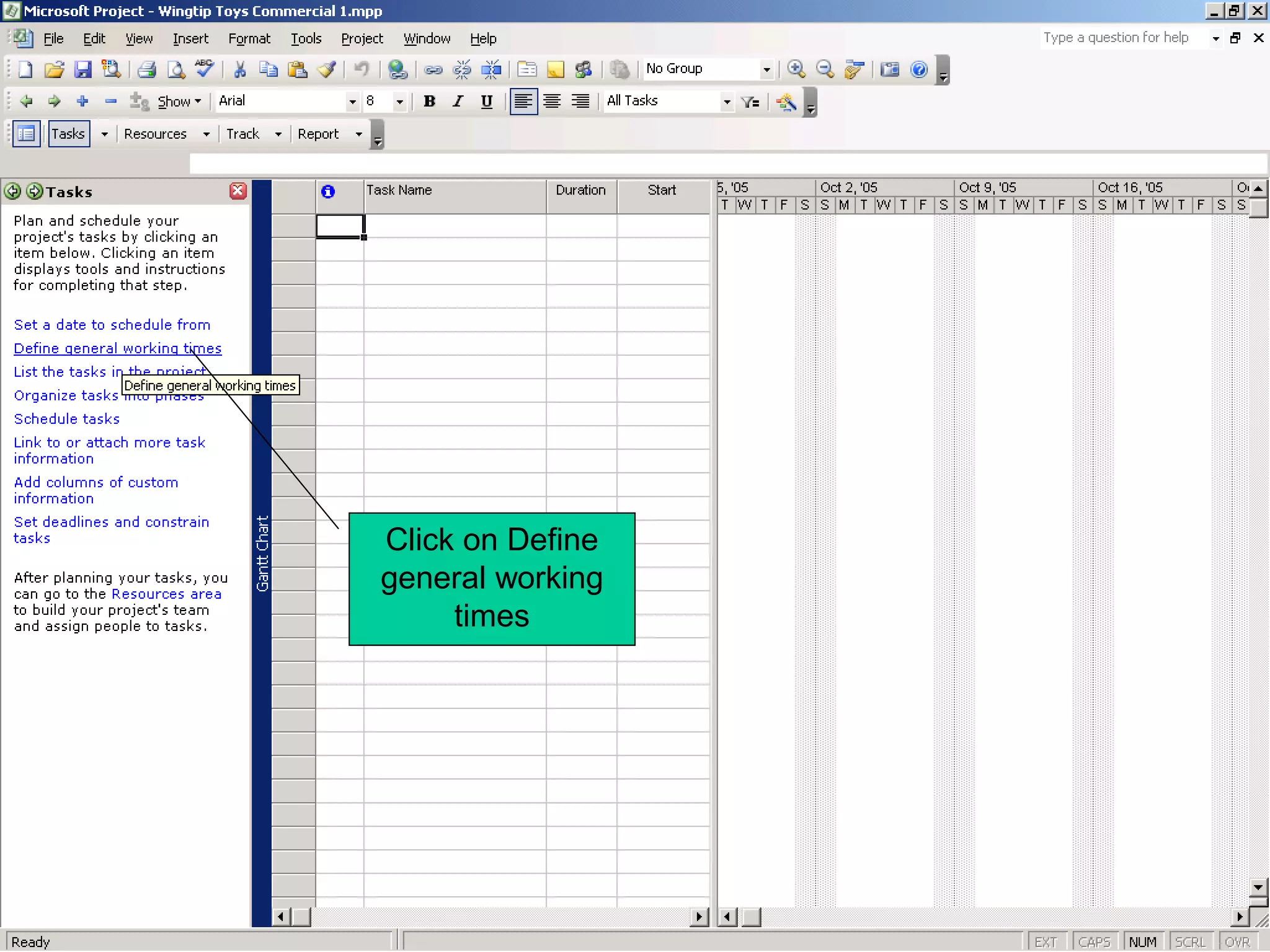Toggle Align Right button

(x=580, y=101)
